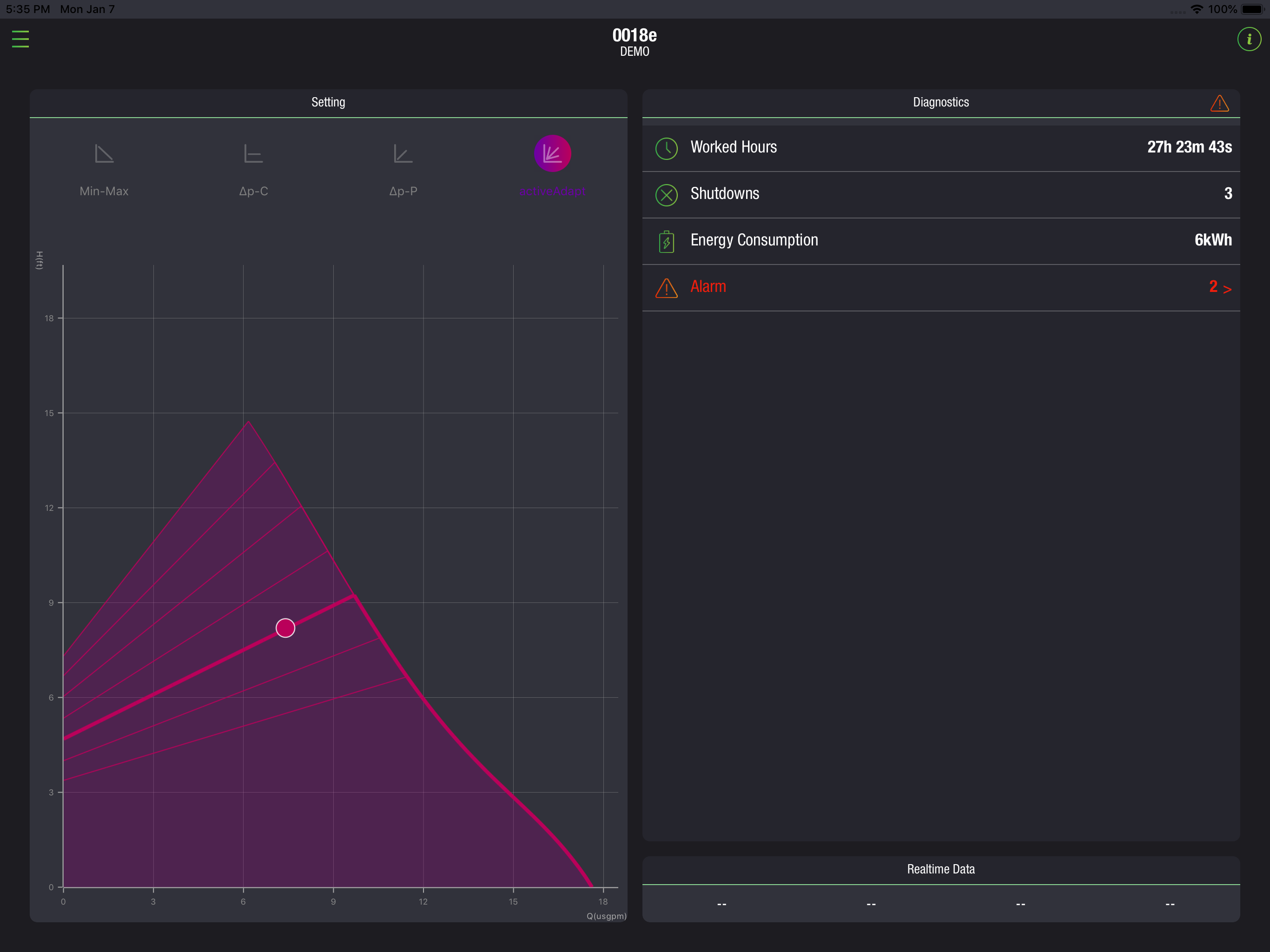Select the Min-Max mode icon
This screenshot has height=952, width=1270.
point(104,153)
